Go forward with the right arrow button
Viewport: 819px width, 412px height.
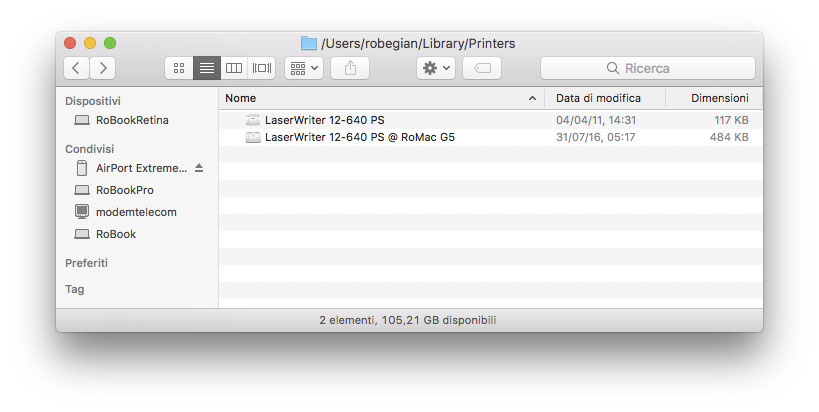pyautogui.click(x=103, y=68)
